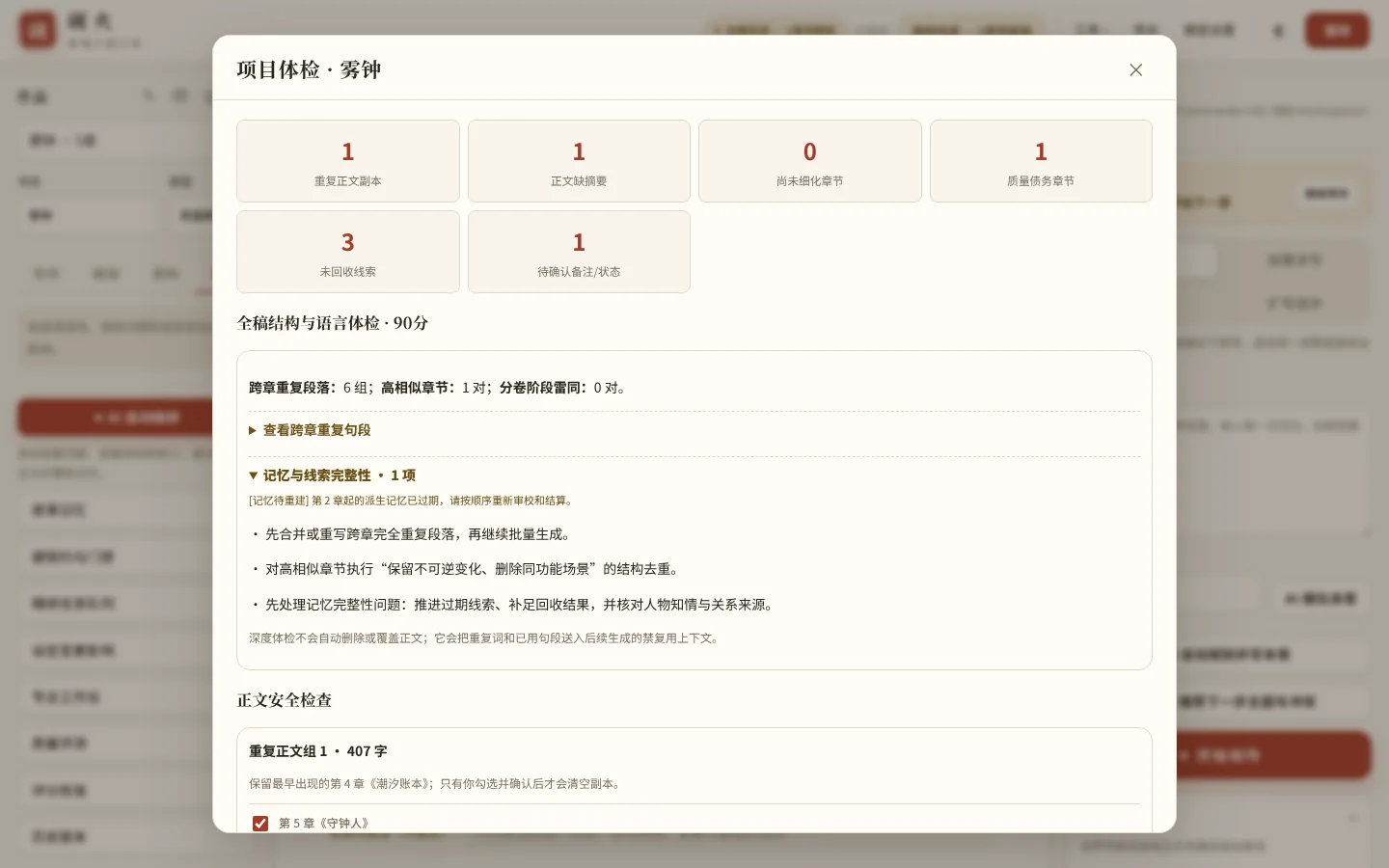
Task: Click the heading 全稿结构与语言体检 · 90分
Action: point(333,323)
